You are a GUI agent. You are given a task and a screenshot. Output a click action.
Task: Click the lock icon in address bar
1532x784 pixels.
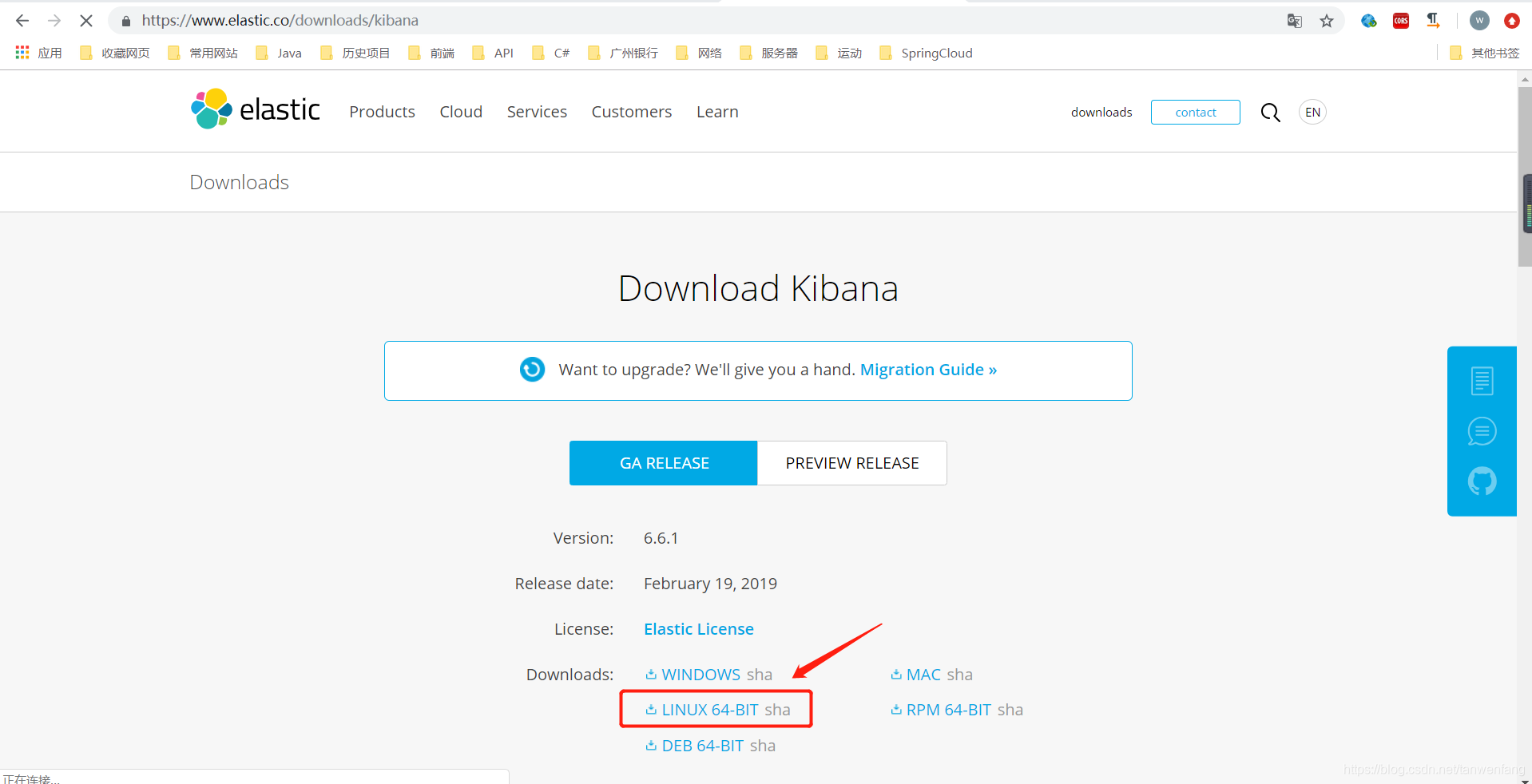pos(125,21)
